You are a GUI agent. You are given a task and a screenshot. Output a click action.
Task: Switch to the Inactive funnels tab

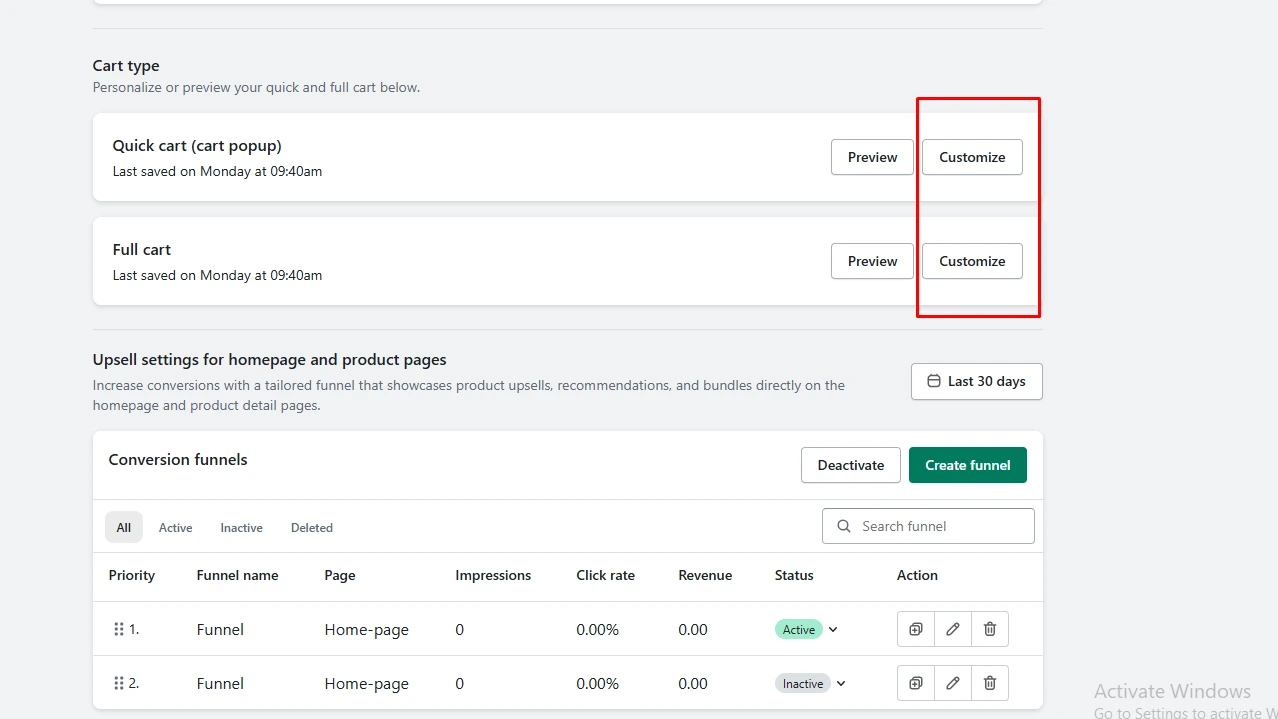pos(241,527)
